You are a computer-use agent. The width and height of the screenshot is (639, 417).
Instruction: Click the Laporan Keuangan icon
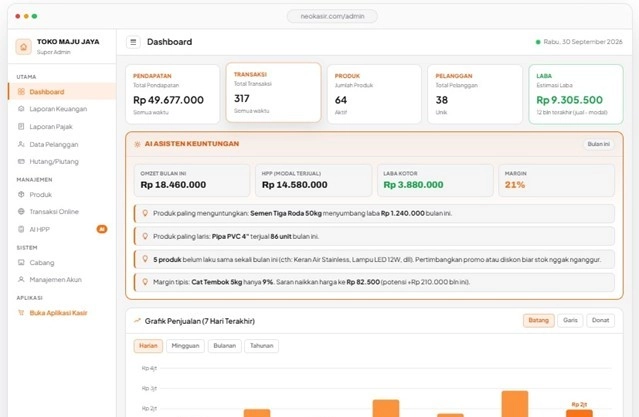tap(21, 109)
